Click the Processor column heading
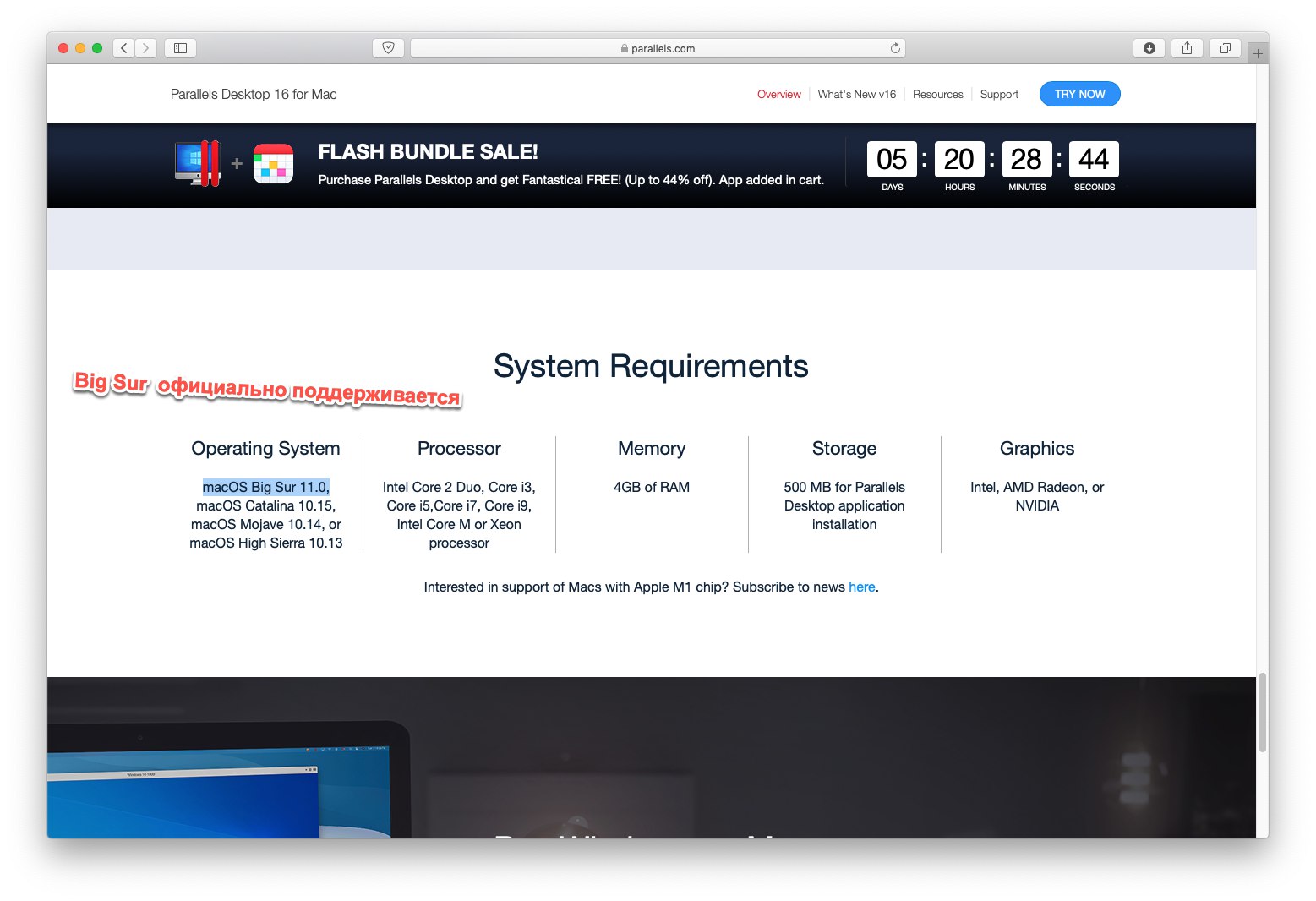 coord(459,449)
